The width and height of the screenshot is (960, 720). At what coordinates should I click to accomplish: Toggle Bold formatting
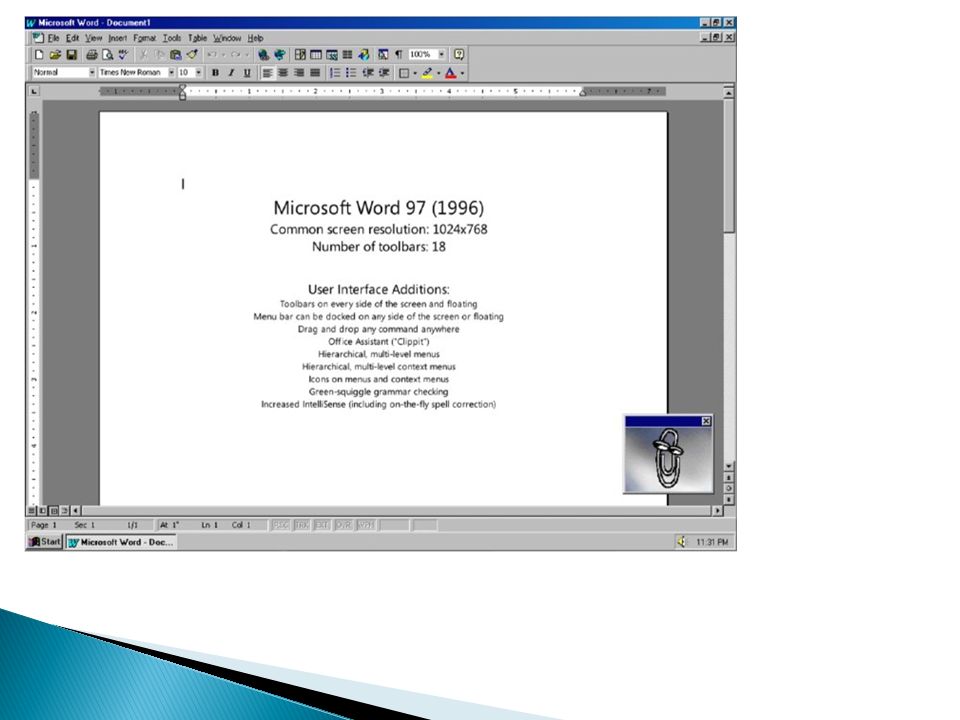[x=215, y=73]
